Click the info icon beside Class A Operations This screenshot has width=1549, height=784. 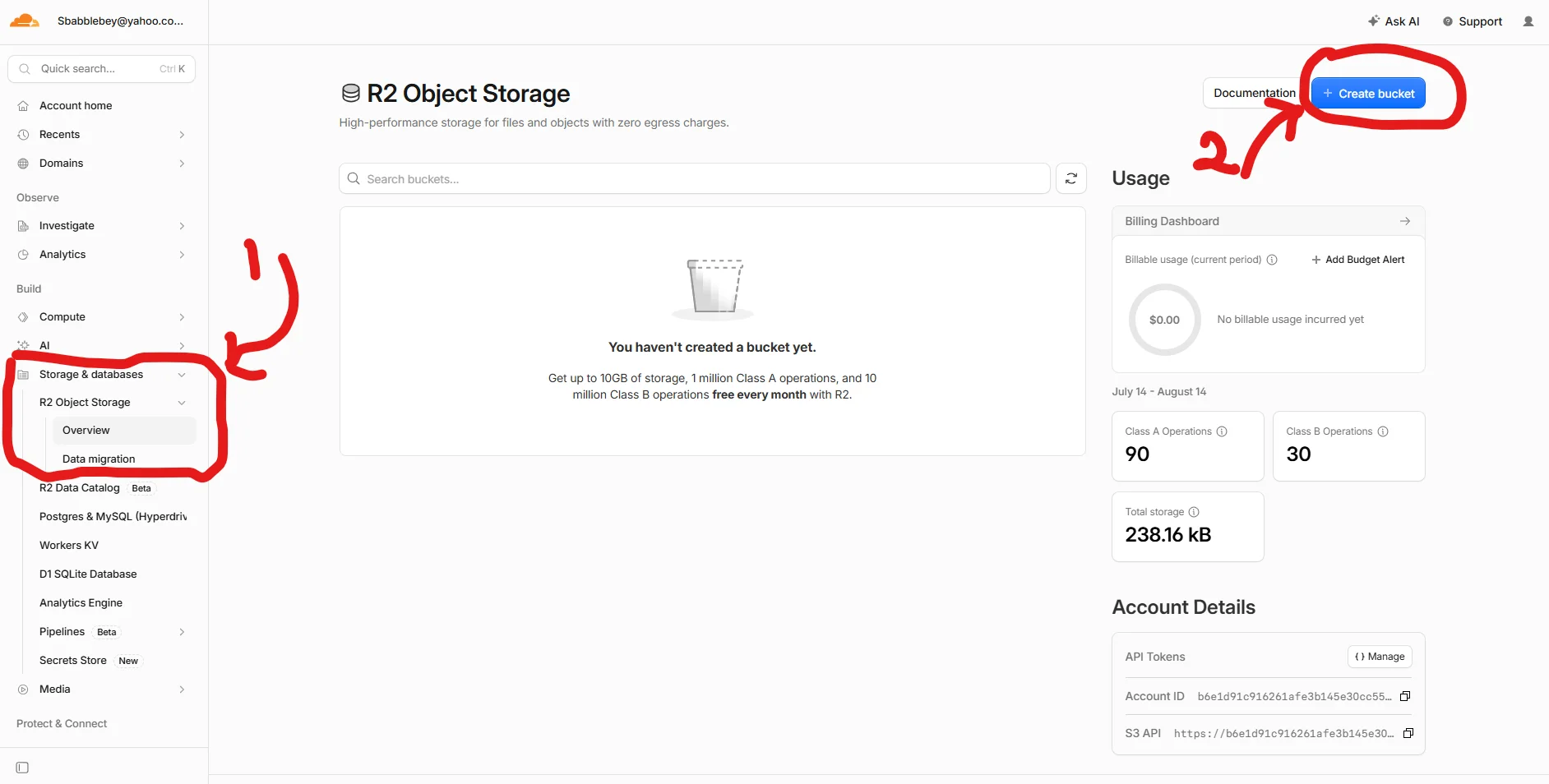(1222, 431)
